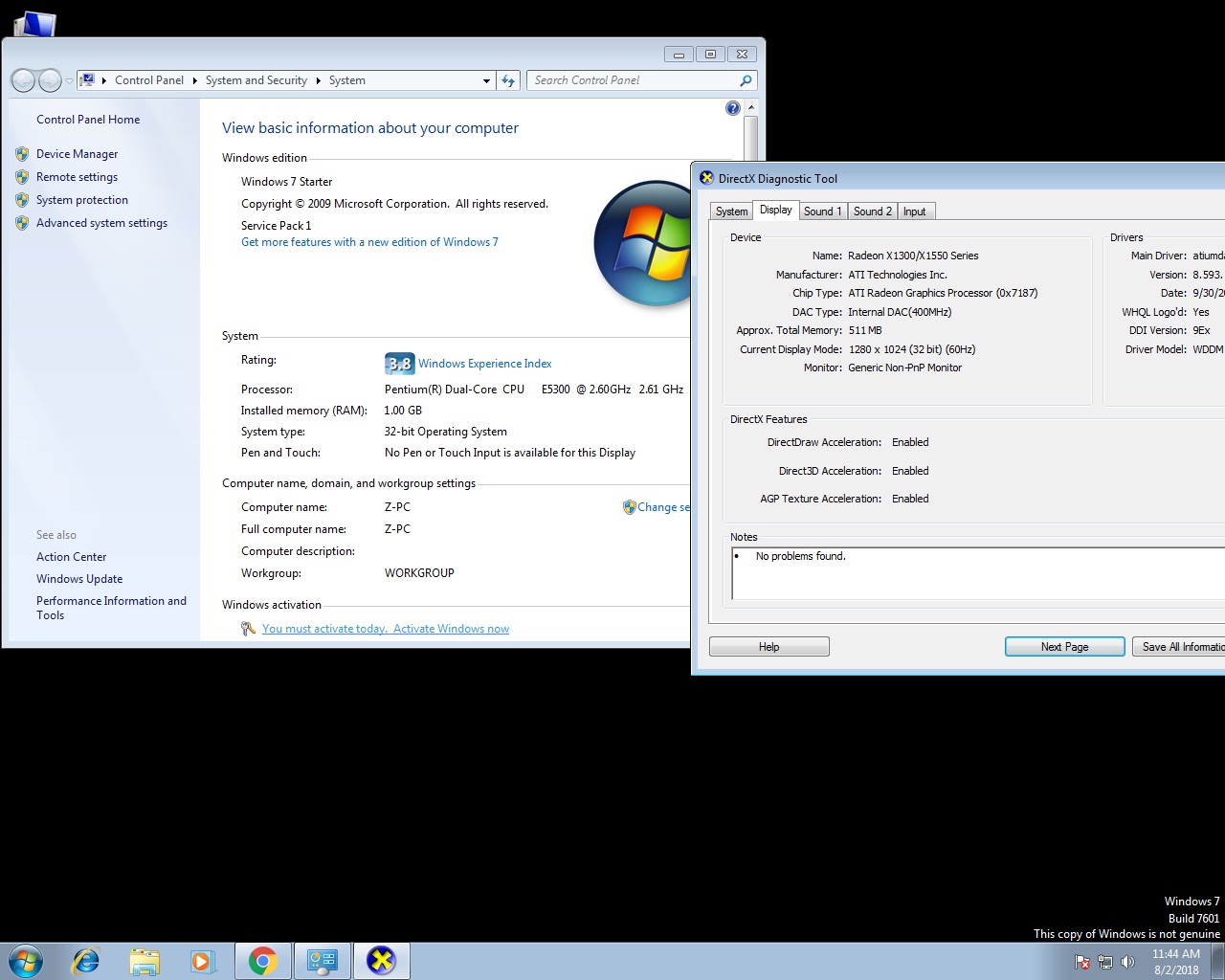
Task: Expand arrow after System and Security breadcrumb
Action: click(319, 80)
